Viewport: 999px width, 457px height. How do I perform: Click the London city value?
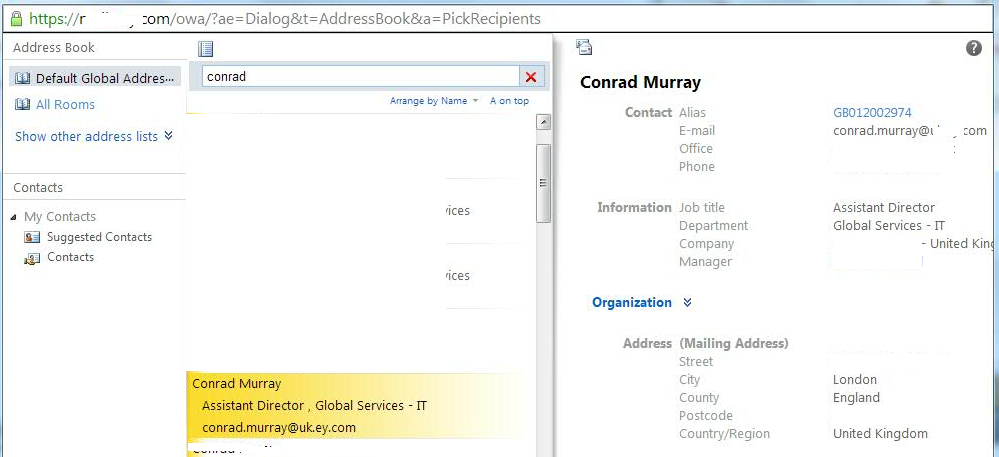pyautogui.click(x=855, y=380)
